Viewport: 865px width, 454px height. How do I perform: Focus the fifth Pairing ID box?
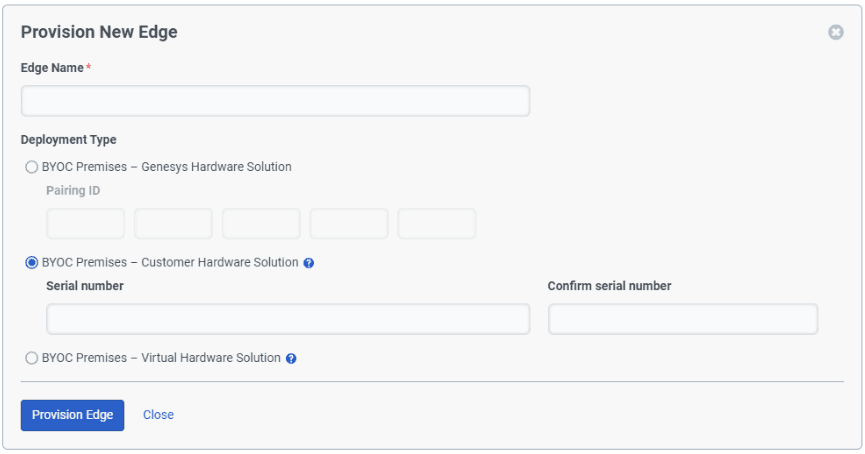pyautogui.click(x=437, y=224)
